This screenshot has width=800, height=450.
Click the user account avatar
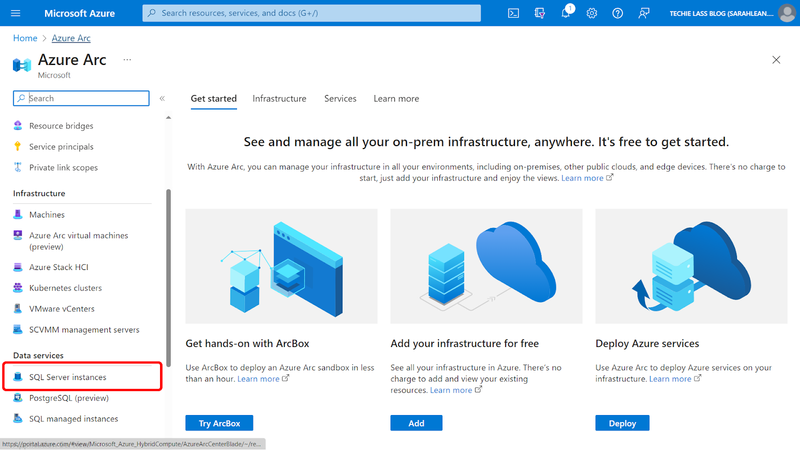point(786,13)
